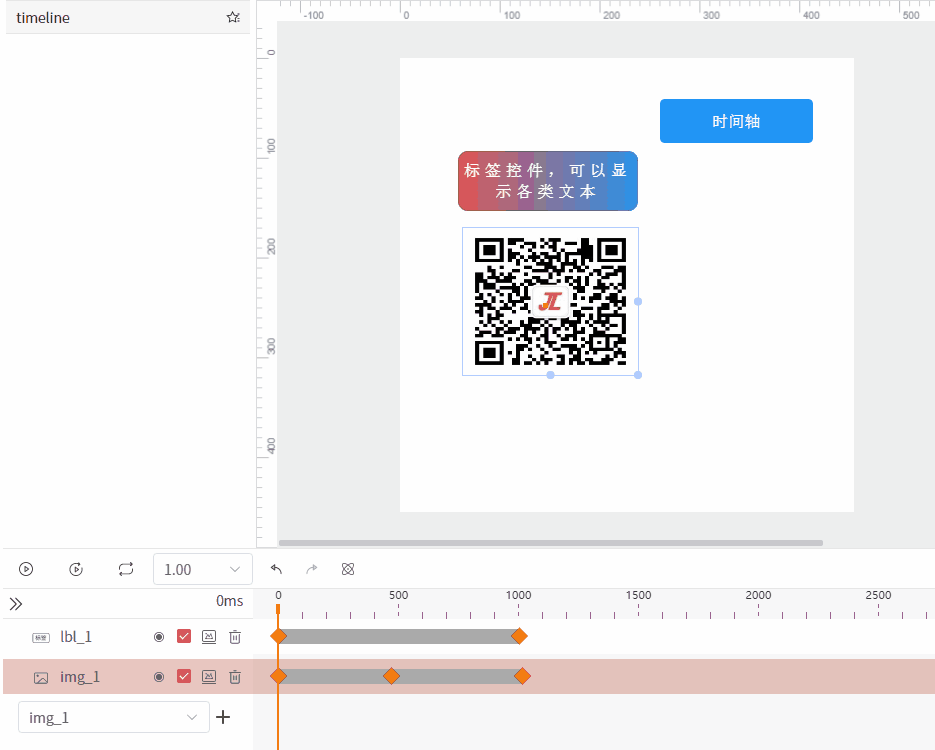Image resolution: width=935 pixels, height=750 pixels.
Task: Click the orange playhead handle at 0
Action: [x=278, y=609]
